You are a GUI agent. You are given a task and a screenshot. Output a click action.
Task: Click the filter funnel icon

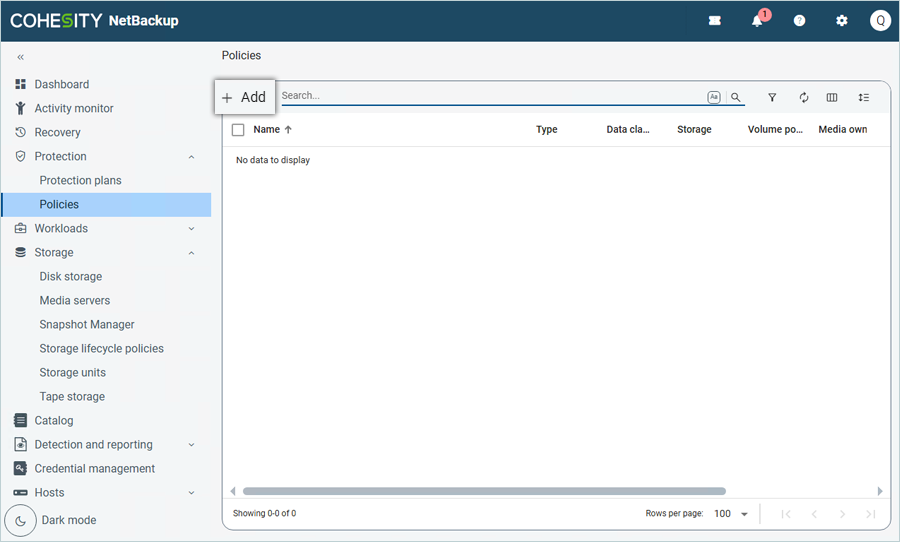coord(772,98)
